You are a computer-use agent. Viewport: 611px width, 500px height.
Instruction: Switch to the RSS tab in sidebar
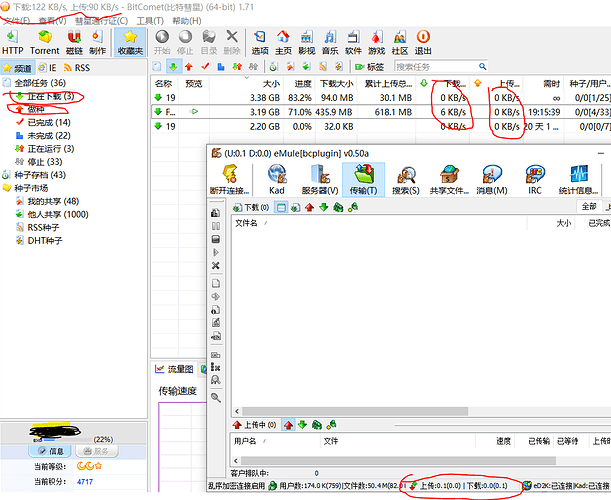coord(77,68)
